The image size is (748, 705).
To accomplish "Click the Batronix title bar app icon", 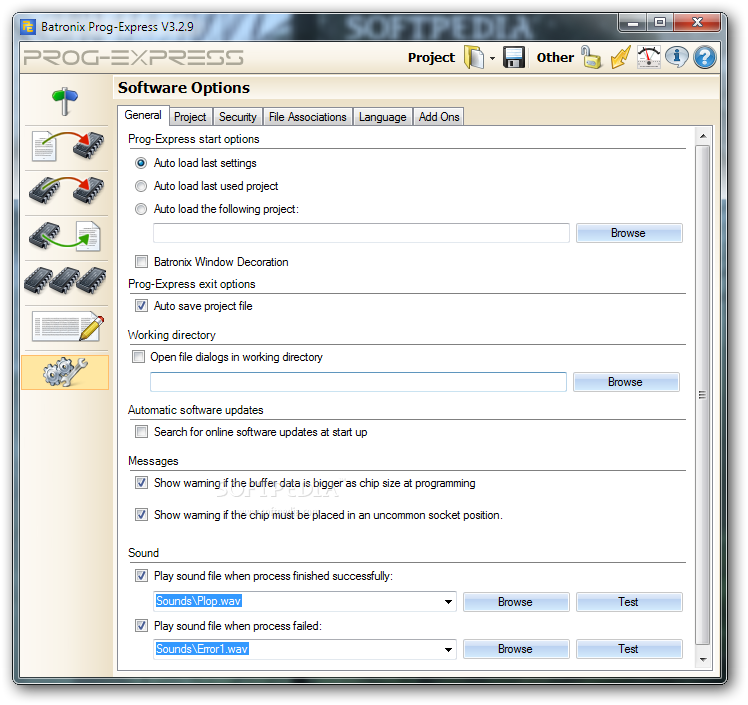I will pyautogui.click(x=28, y=27).
